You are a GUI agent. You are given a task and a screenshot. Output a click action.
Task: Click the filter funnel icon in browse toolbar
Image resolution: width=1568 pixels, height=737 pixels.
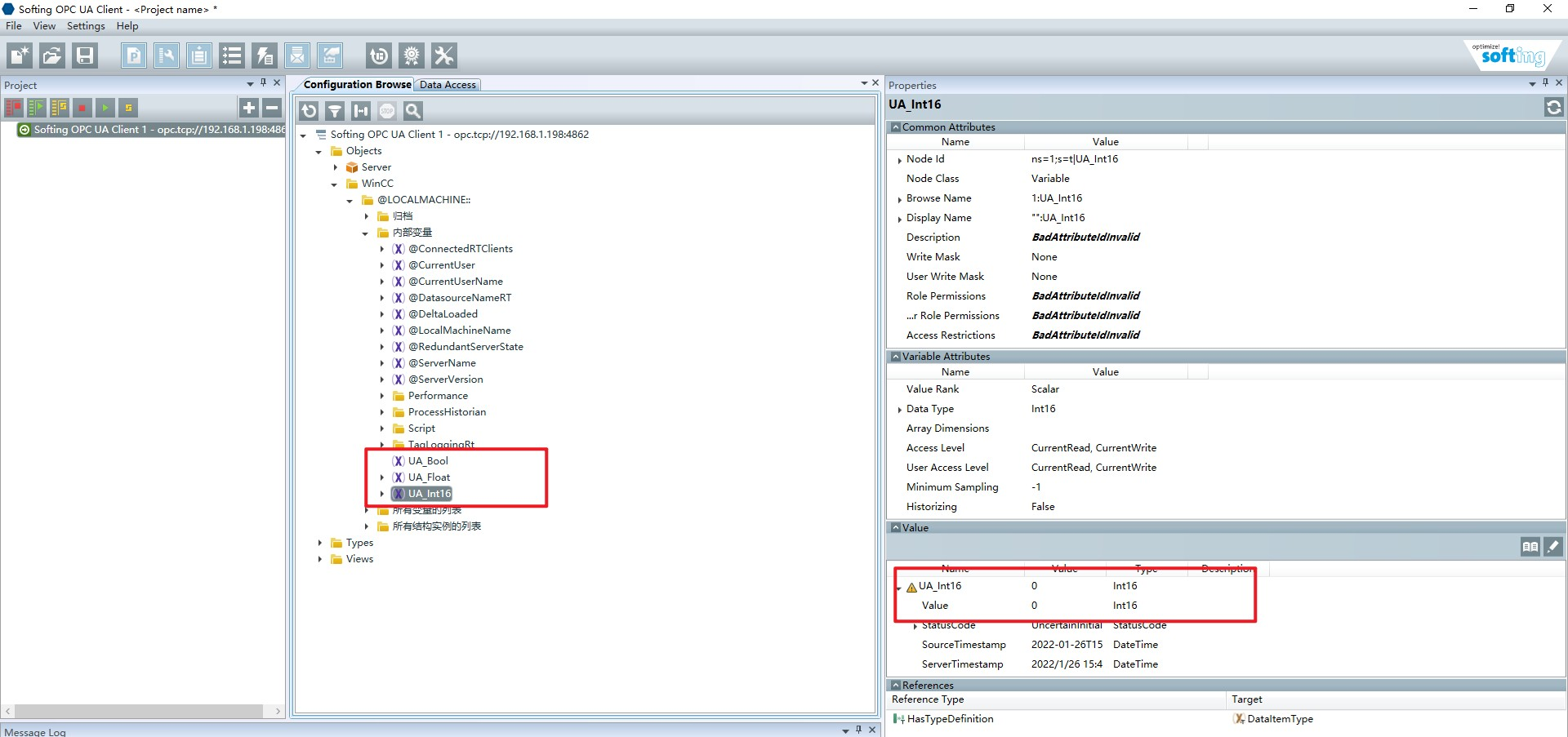[x=335, y=110]
